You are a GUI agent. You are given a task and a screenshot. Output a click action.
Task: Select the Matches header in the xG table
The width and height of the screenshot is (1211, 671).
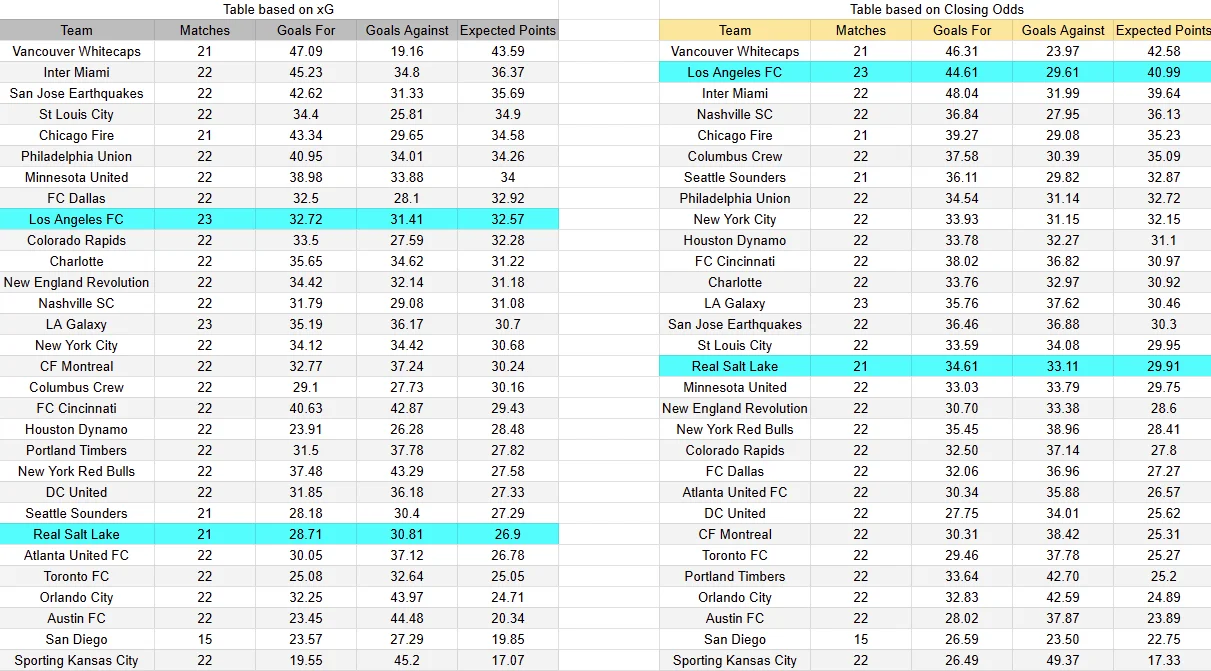click(205, 30)
